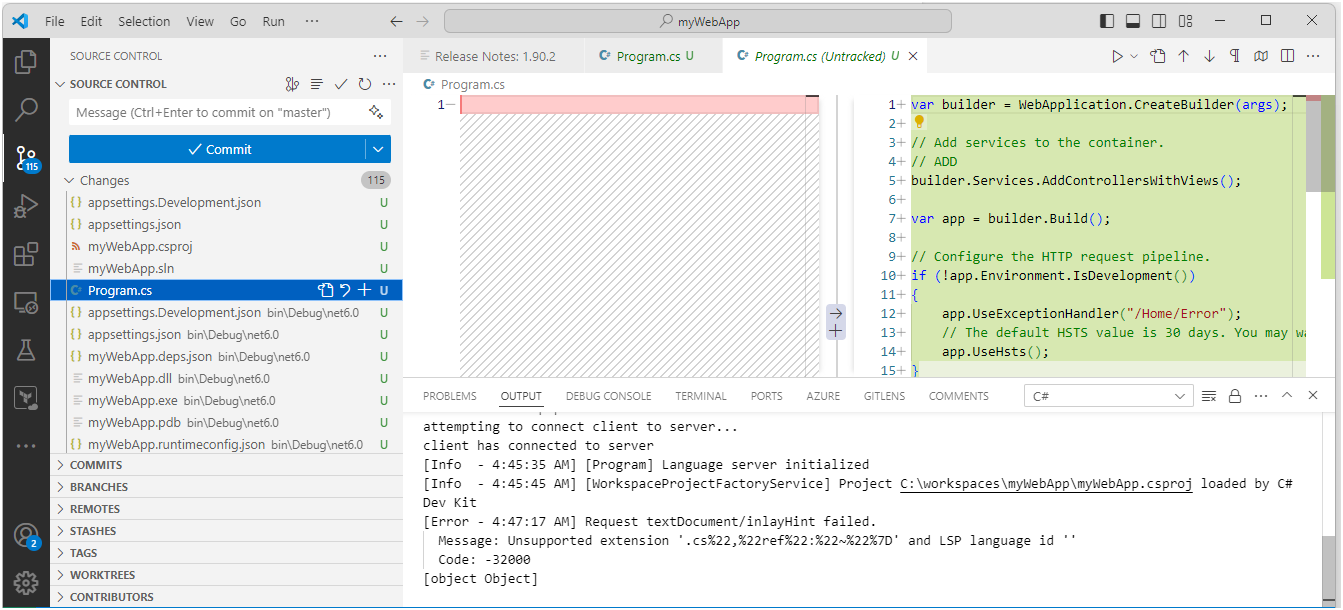Click the checkmark commit icon in Source Control header
The image size is (1343, 610).
tap(341, 84)
